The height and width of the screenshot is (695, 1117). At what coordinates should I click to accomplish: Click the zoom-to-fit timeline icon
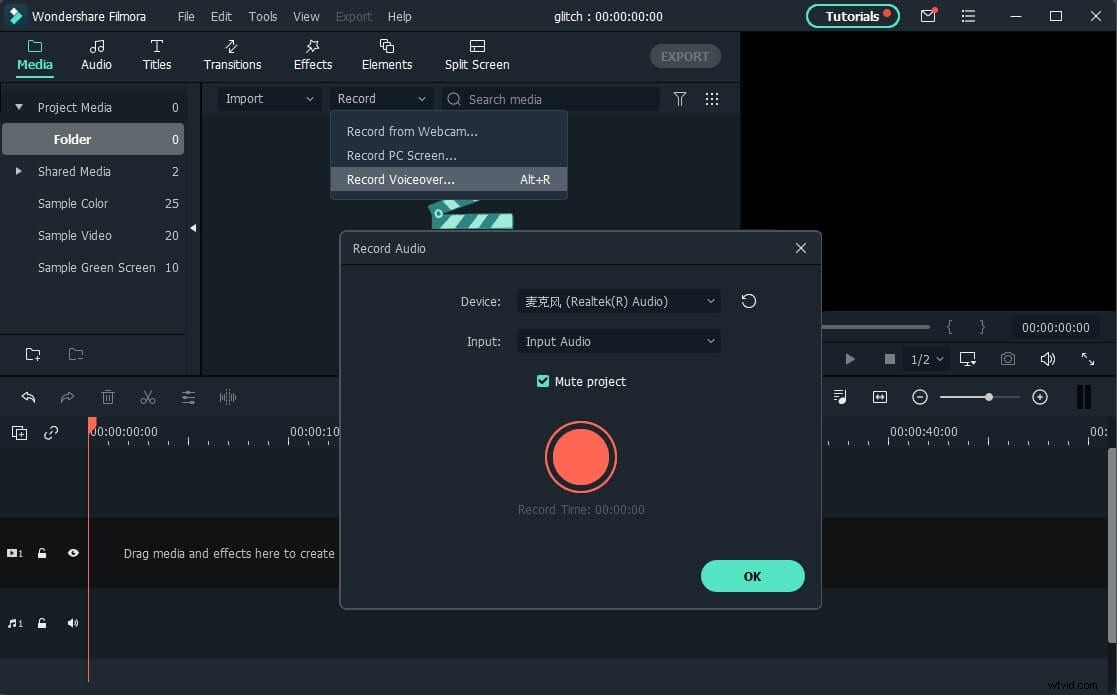pos(879,397)
